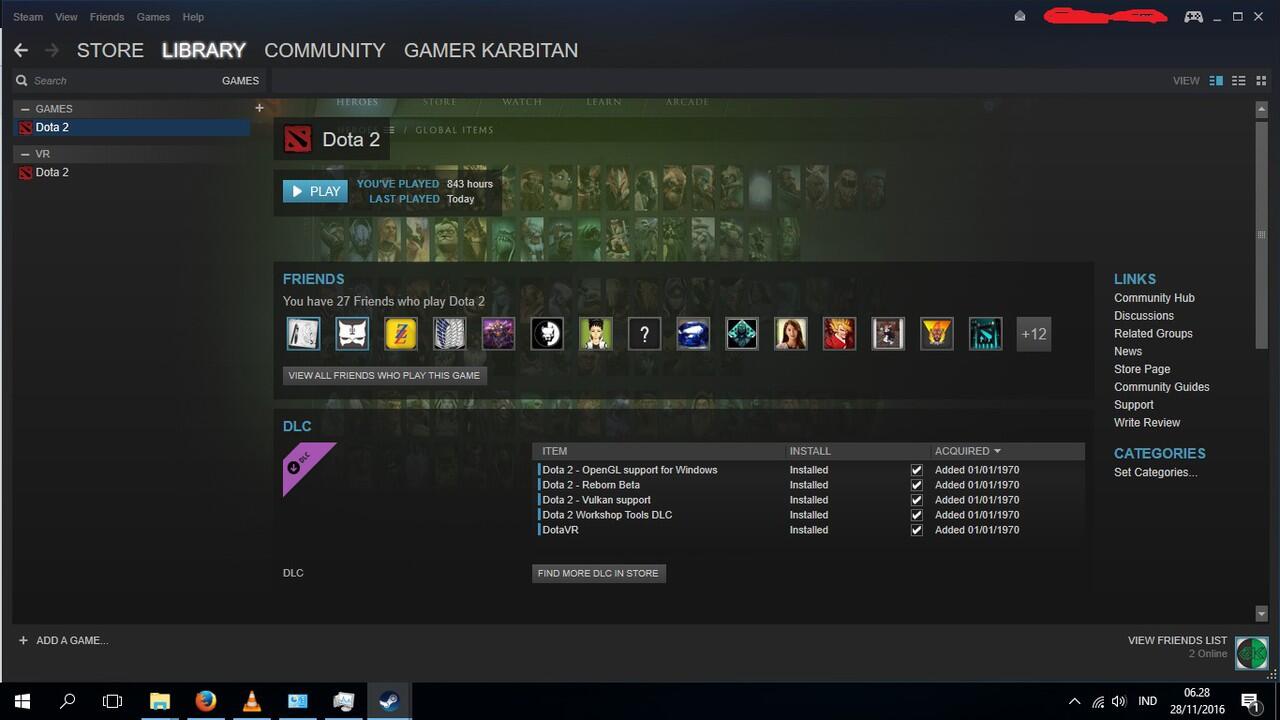
Task: Click the volume speaker tray icon
Action: tap(1119, 702)
